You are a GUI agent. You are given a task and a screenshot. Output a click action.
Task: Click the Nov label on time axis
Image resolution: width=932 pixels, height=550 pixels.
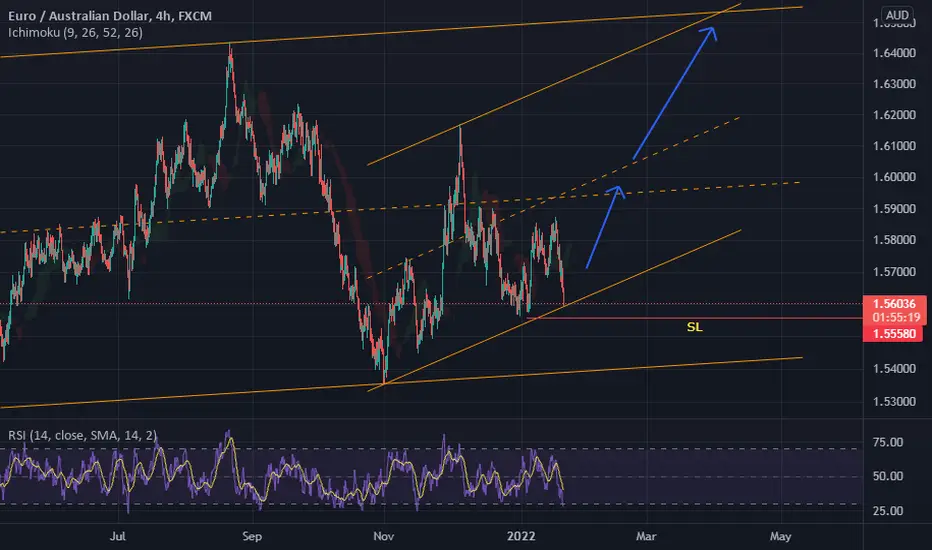pos(383,536)
